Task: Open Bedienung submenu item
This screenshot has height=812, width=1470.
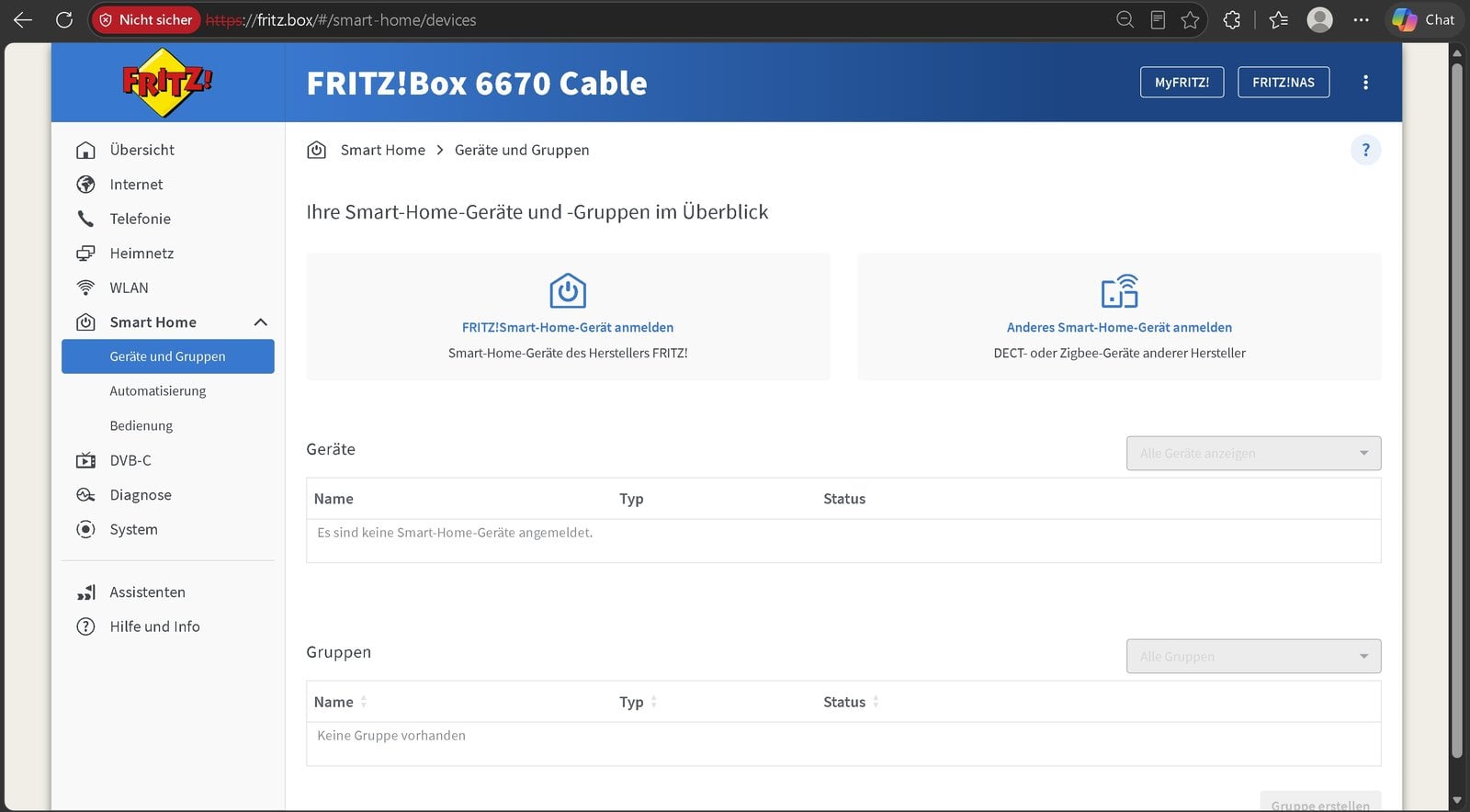Action: coord(141,426)
